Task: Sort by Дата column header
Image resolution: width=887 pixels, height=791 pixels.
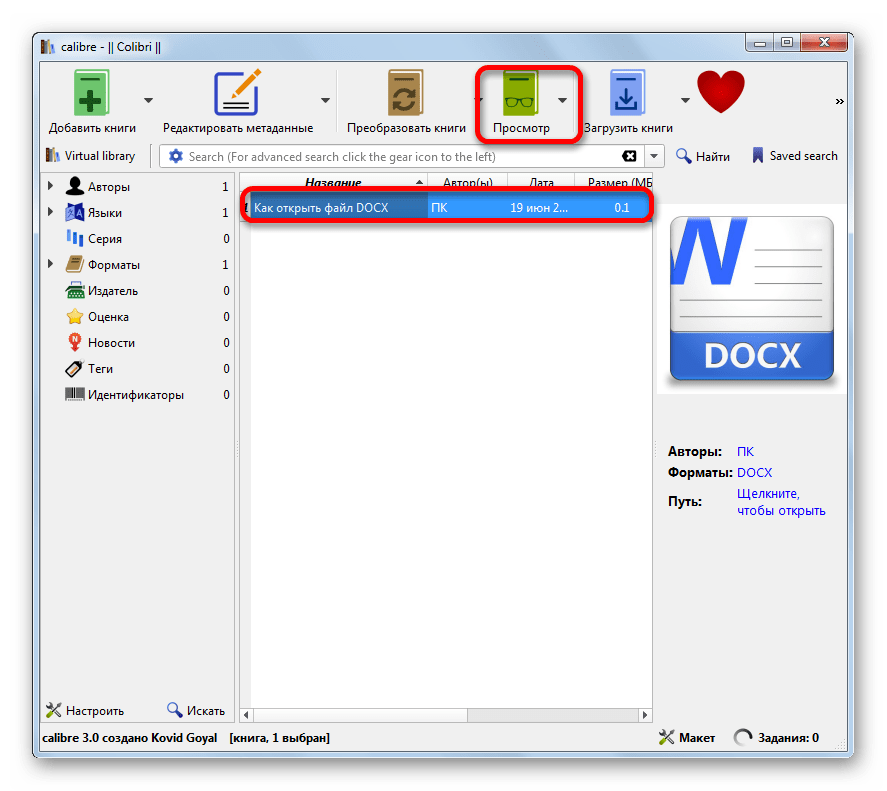Action: pyautogui.click(x=541, y=182)
